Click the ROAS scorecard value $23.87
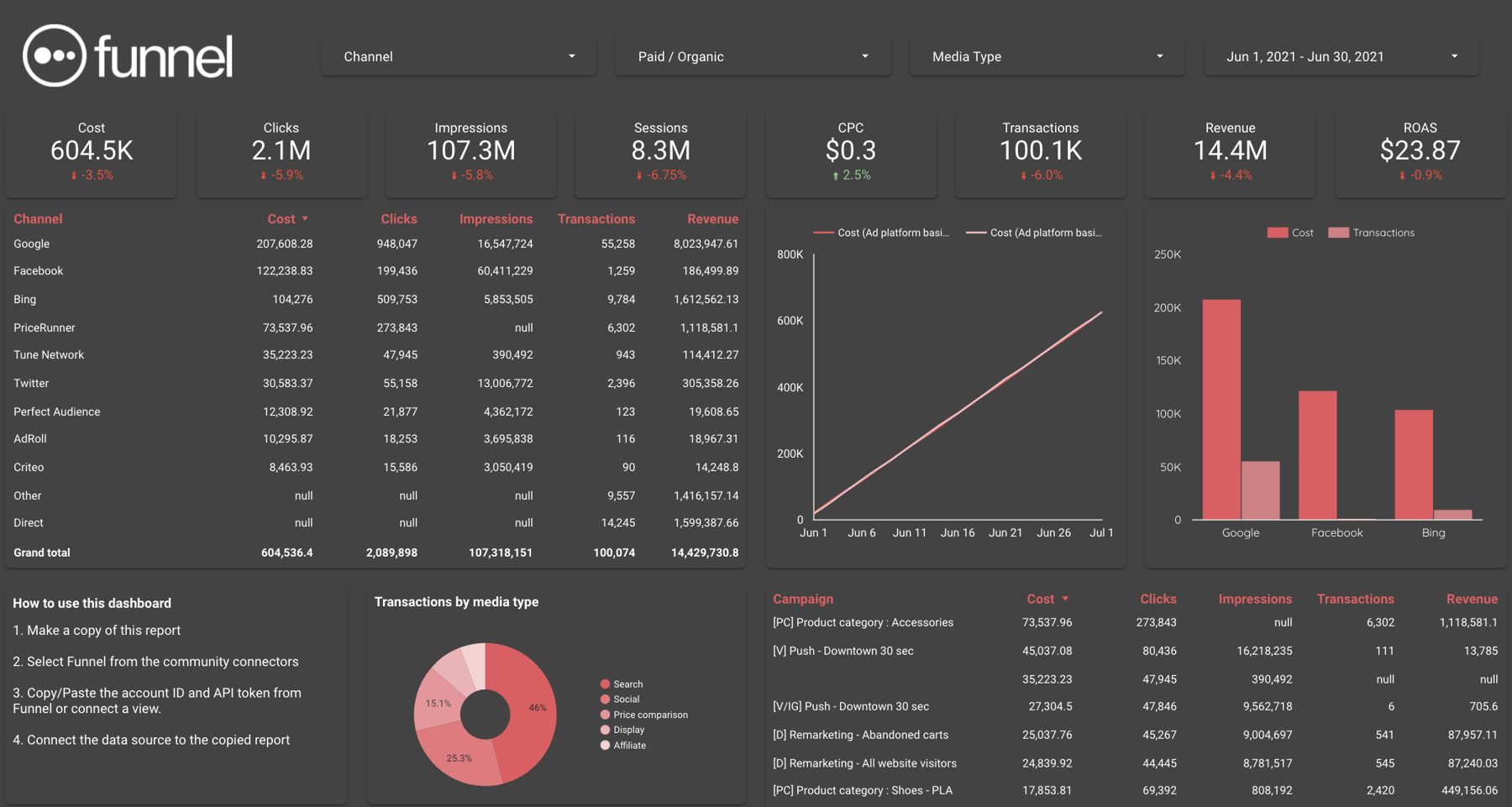The image size is (1512, 807). [x=1420, y=150]
